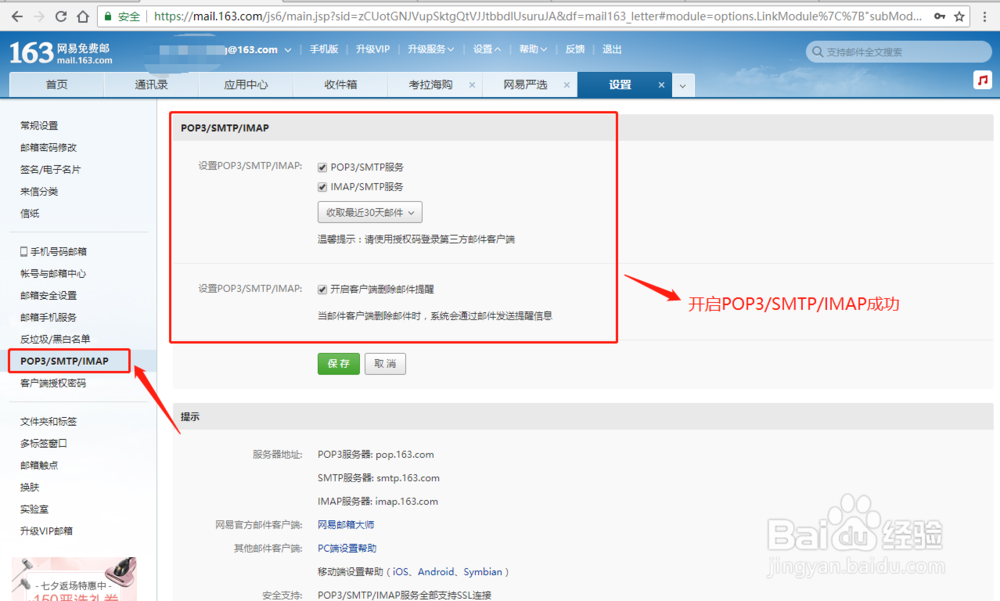This screenshot has height=601, width=1000.
Task: Expand 升级服务 menu
Action: (x=431, y=49)
